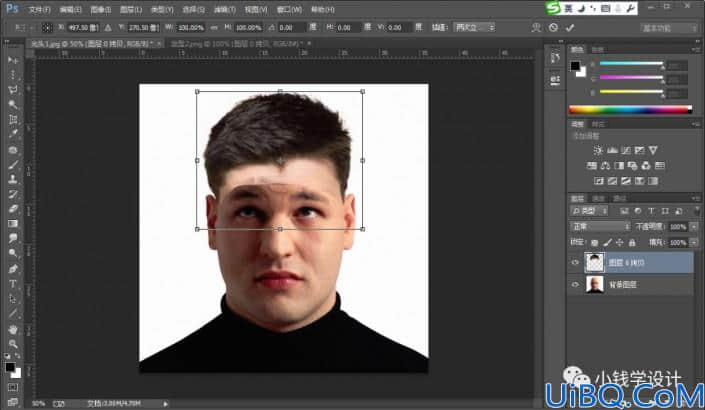
Task: Add a Brightness/Contrast adjustment
Action: click(598, 150)
